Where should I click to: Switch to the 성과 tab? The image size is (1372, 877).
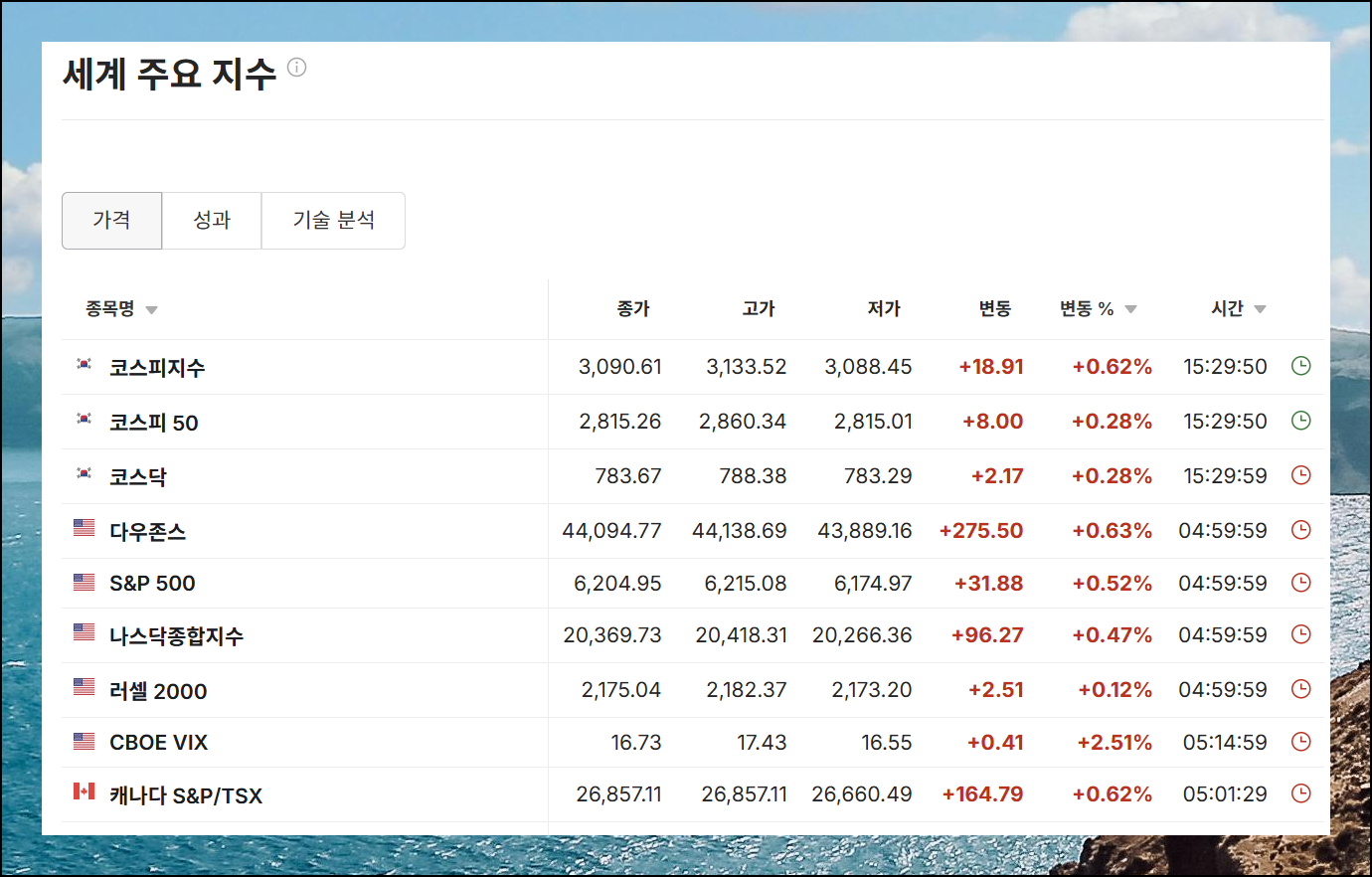(x=212, y=220)
